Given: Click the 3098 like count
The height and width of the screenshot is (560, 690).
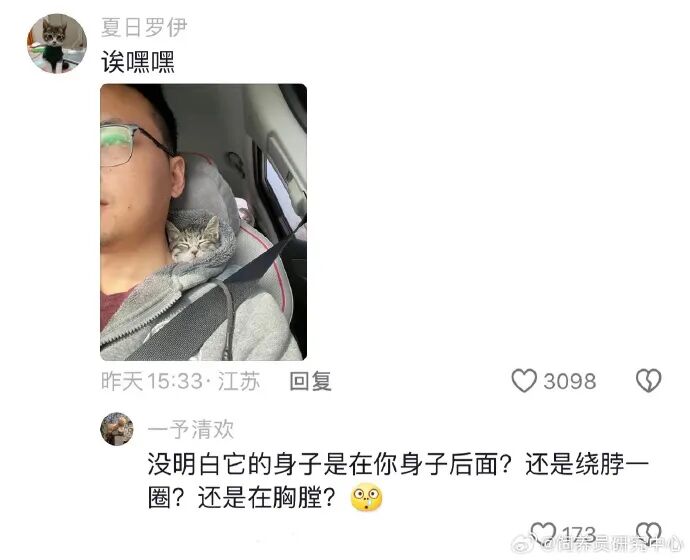Looking at the screenshot, I should [x=569, y=381].
